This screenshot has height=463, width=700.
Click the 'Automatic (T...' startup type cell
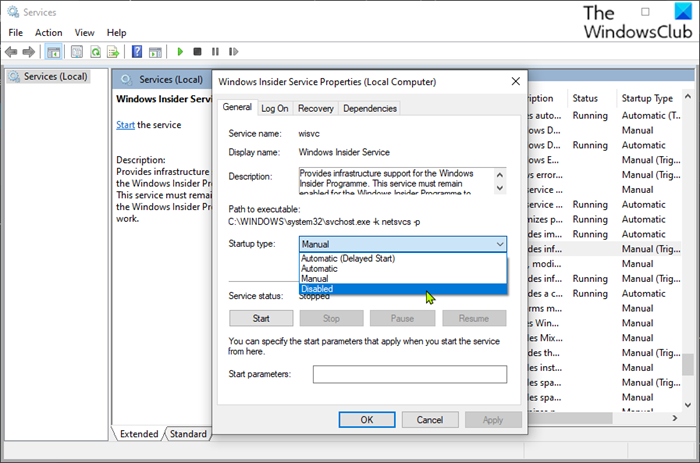(x=651, y=116)
